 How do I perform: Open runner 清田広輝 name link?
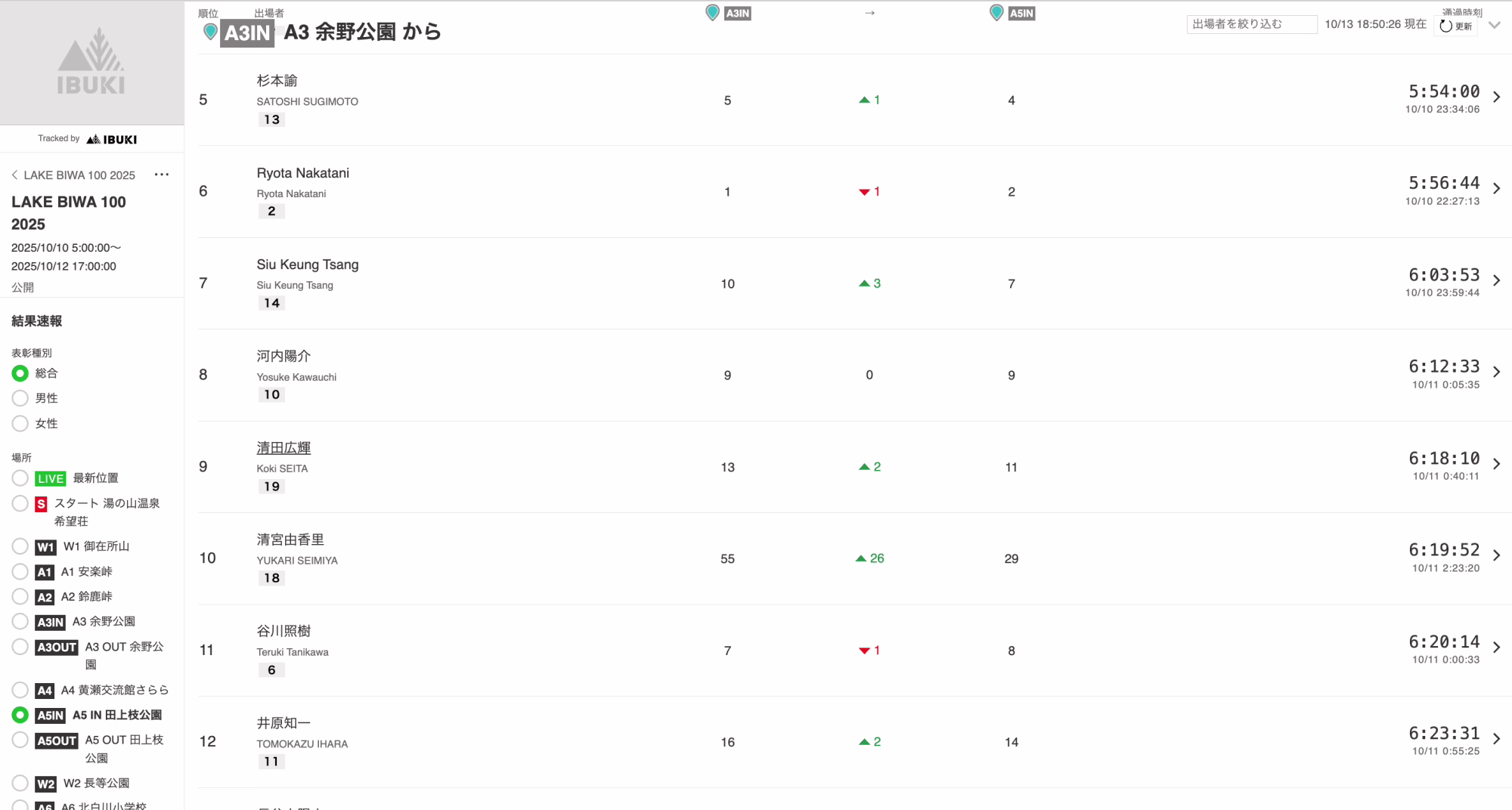point(283,448)
